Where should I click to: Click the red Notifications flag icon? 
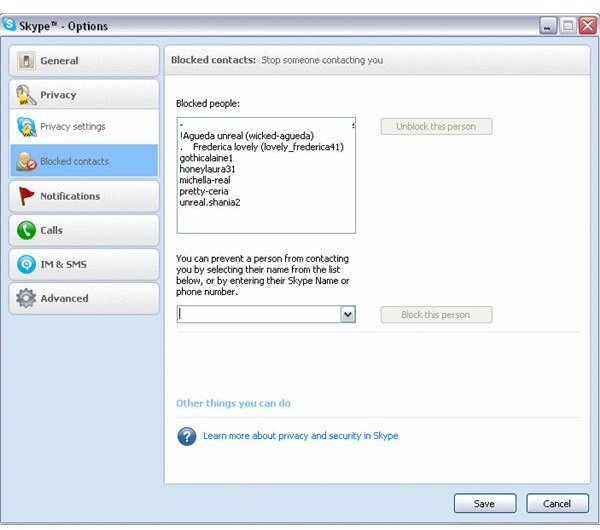(x=26, y=196)
